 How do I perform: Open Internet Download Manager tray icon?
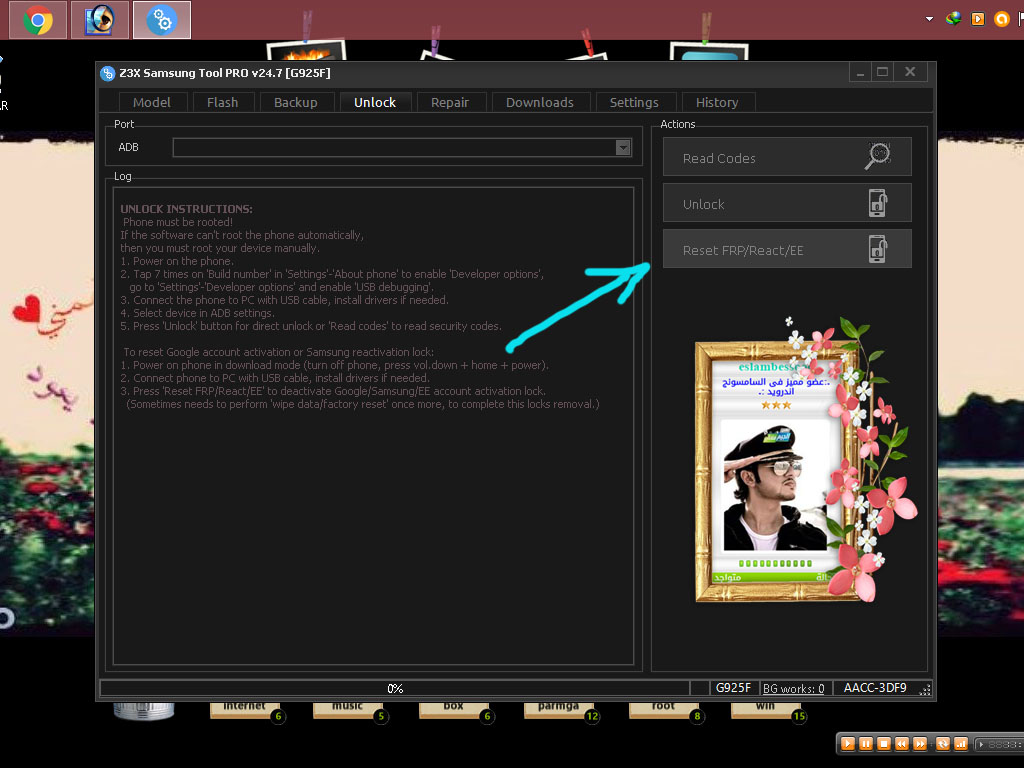(x=953, y=19)
